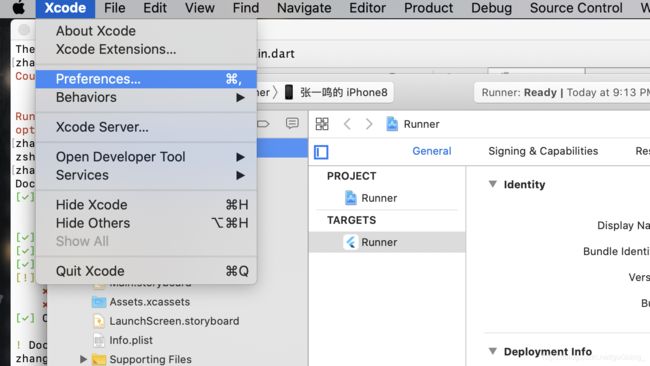The width and height of the screenshot is (650, 366).
Task: Click Quit Xcode menu entry
Action: (146, 271)
